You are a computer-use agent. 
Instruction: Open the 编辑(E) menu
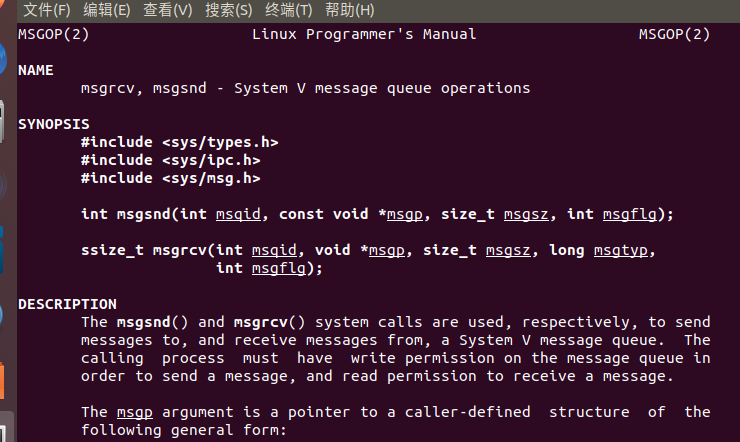[x=107, y=10]
